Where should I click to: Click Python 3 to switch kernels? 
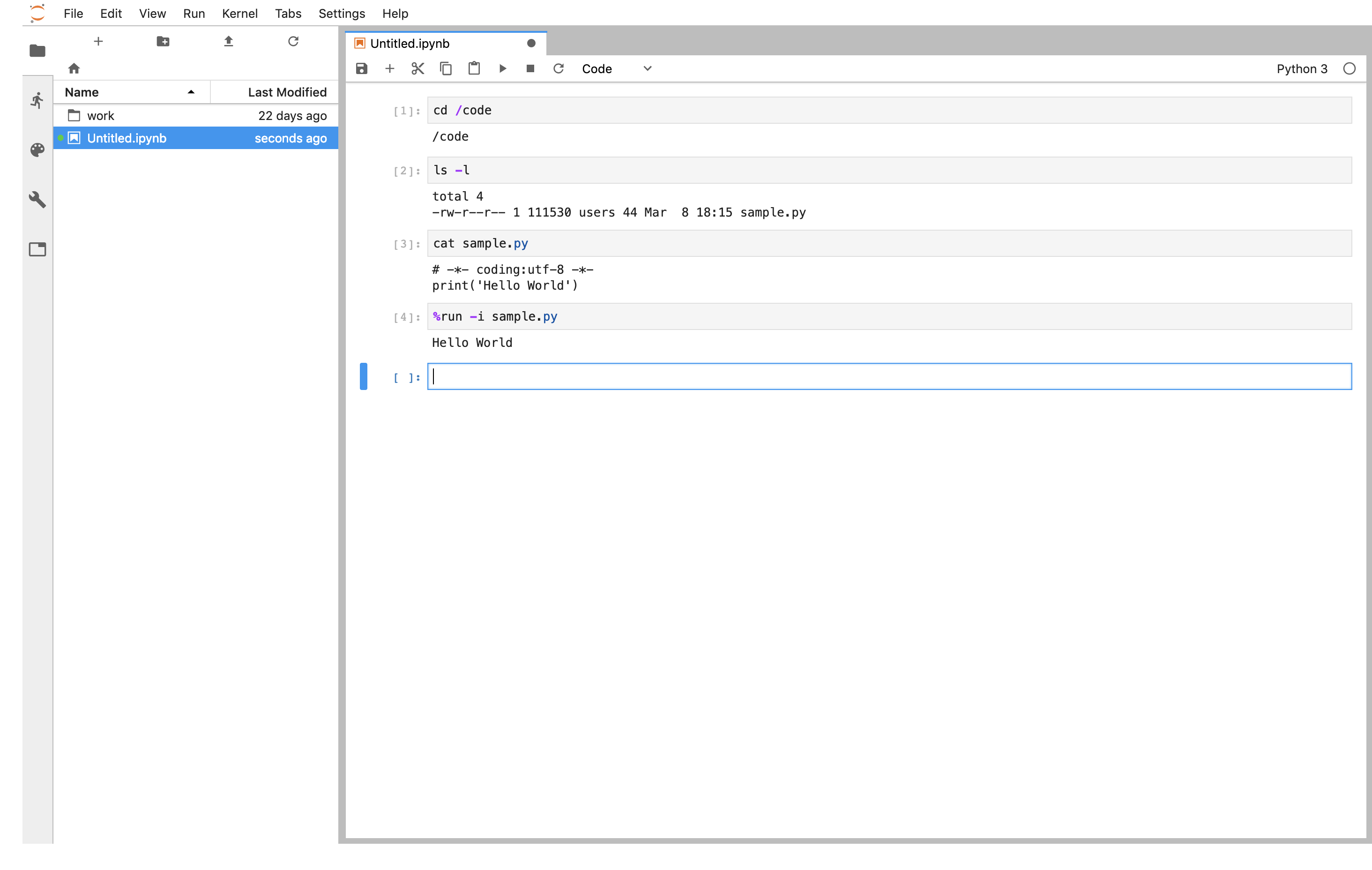pyautogui.click(x=1302, y=68)
